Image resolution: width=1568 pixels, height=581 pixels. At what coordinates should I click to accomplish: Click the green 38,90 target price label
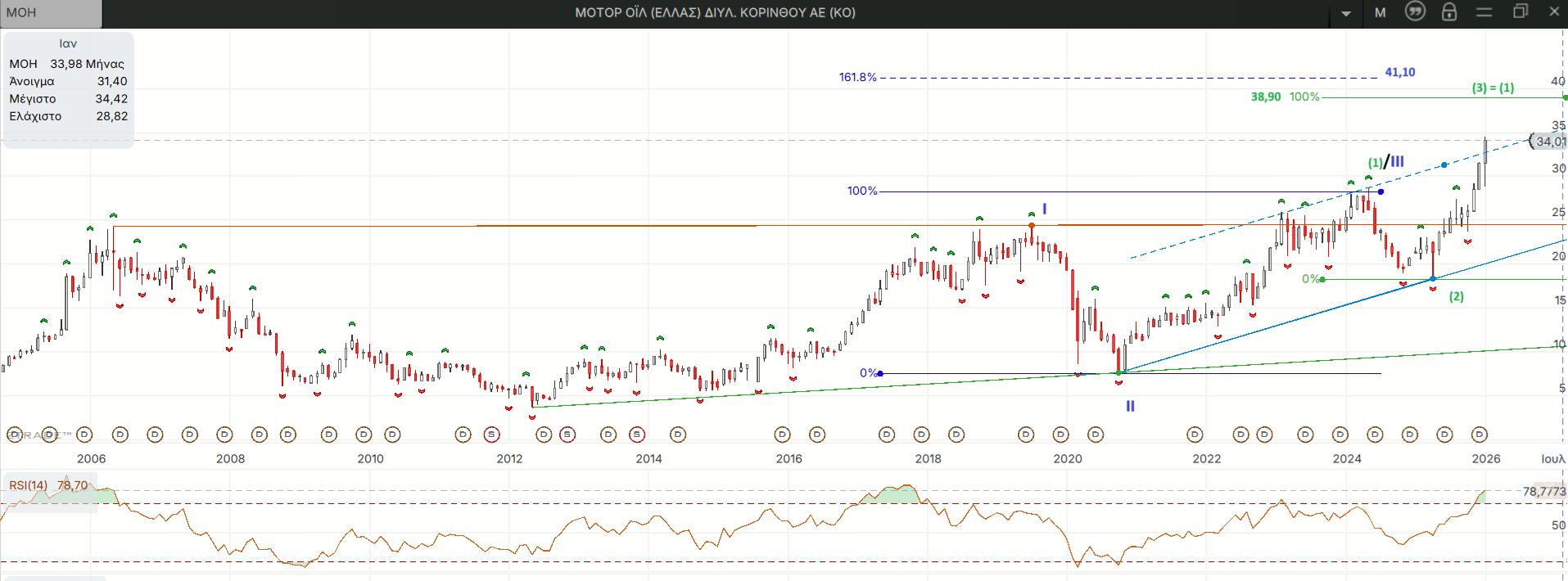tap(1265, 97)
